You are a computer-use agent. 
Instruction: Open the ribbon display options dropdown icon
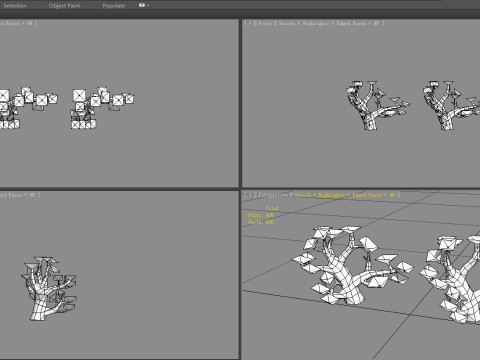[x=143, y=5]
